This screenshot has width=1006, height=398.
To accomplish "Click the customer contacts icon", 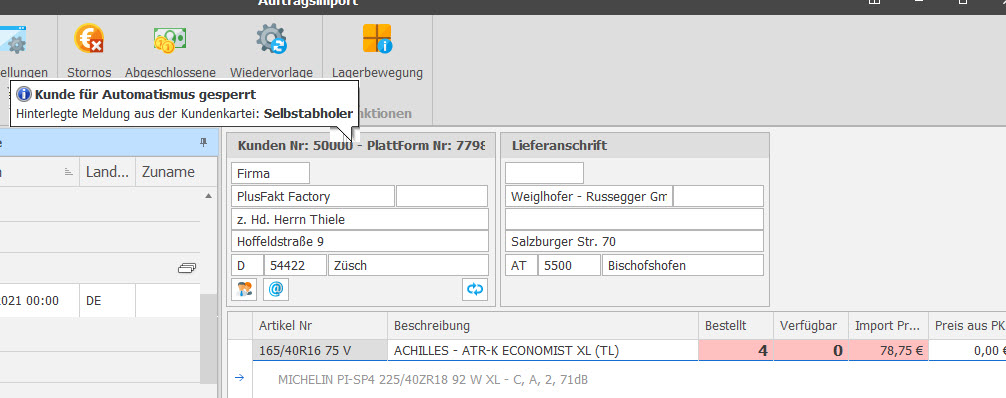I will click(244, 289).
